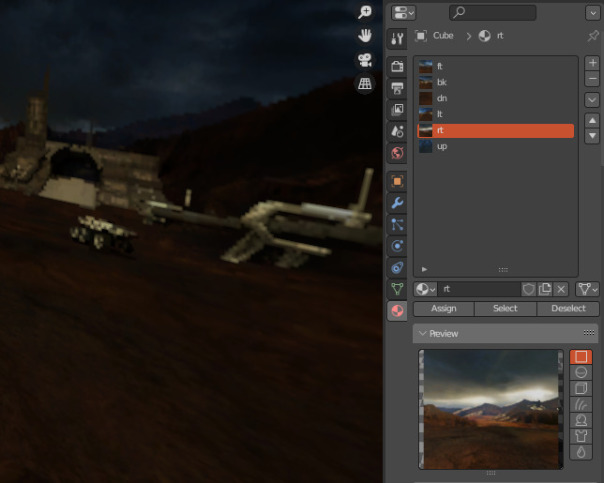The height and width of the screenshot is (483, 604).
Task: Select the bk material slot
Action: [x=496, y=82]
